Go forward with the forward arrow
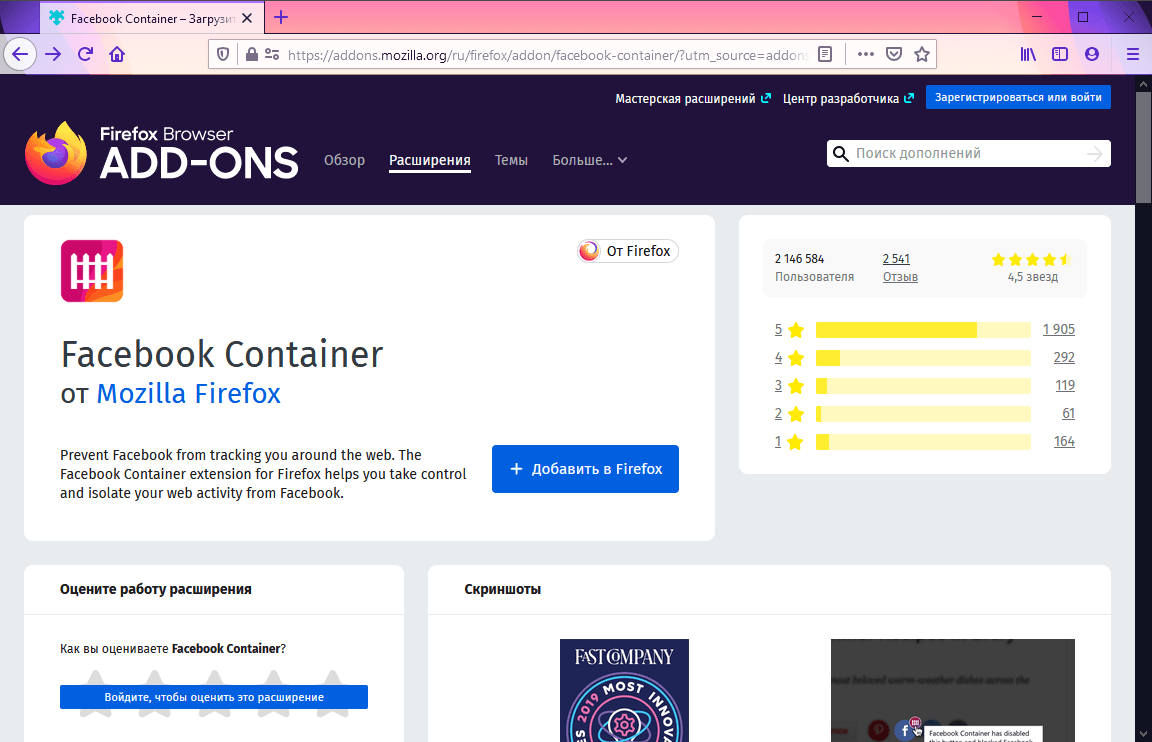 53,54
